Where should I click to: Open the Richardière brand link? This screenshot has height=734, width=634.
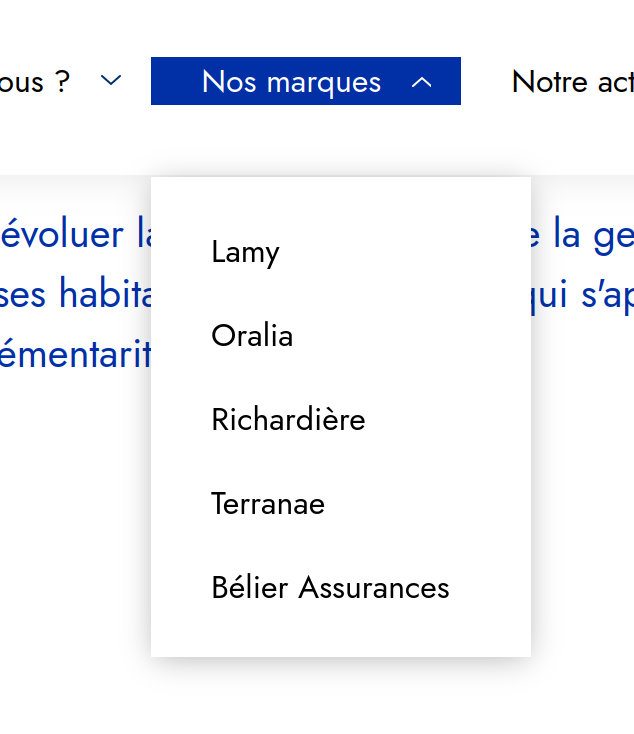tap(288, 420)
